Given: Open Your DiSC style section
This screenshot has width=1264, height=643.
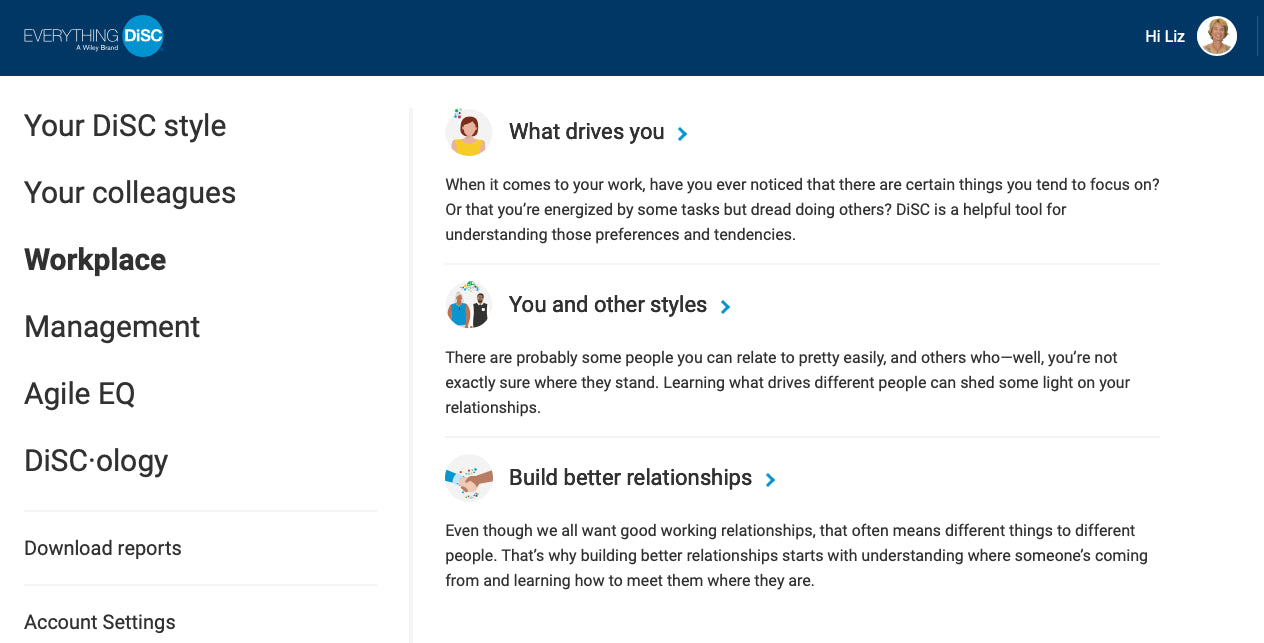Looking at the screenshot, I should coord(125,126).
